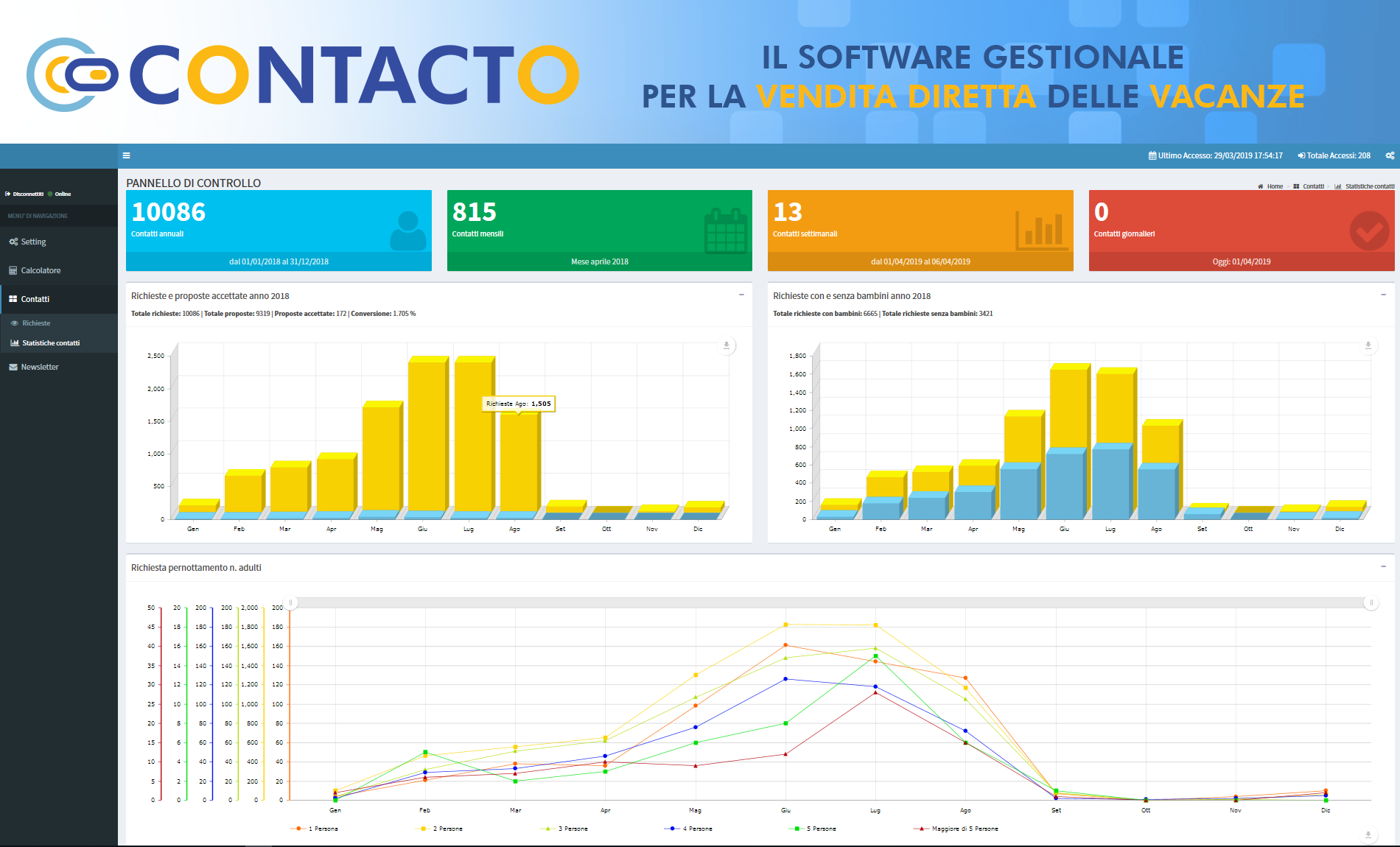Collapse the Richiesta pernottamento n. adulti panel
The height and width of the screenshot is (847, 1400).
pyautogui.click(x=1383, y=566)
